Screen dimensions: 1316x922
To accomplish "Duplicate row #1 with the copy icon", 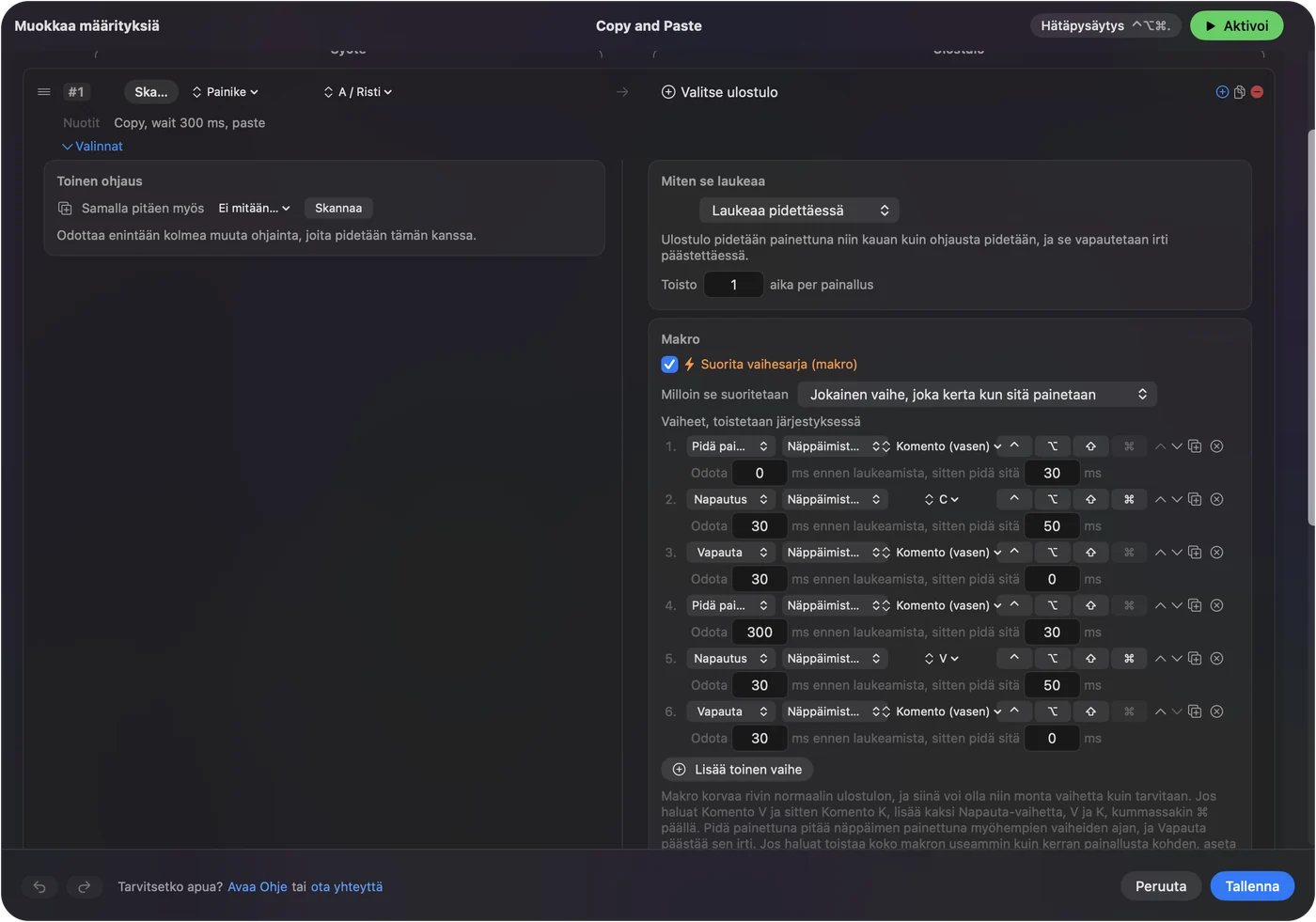I will [1240, 92].
